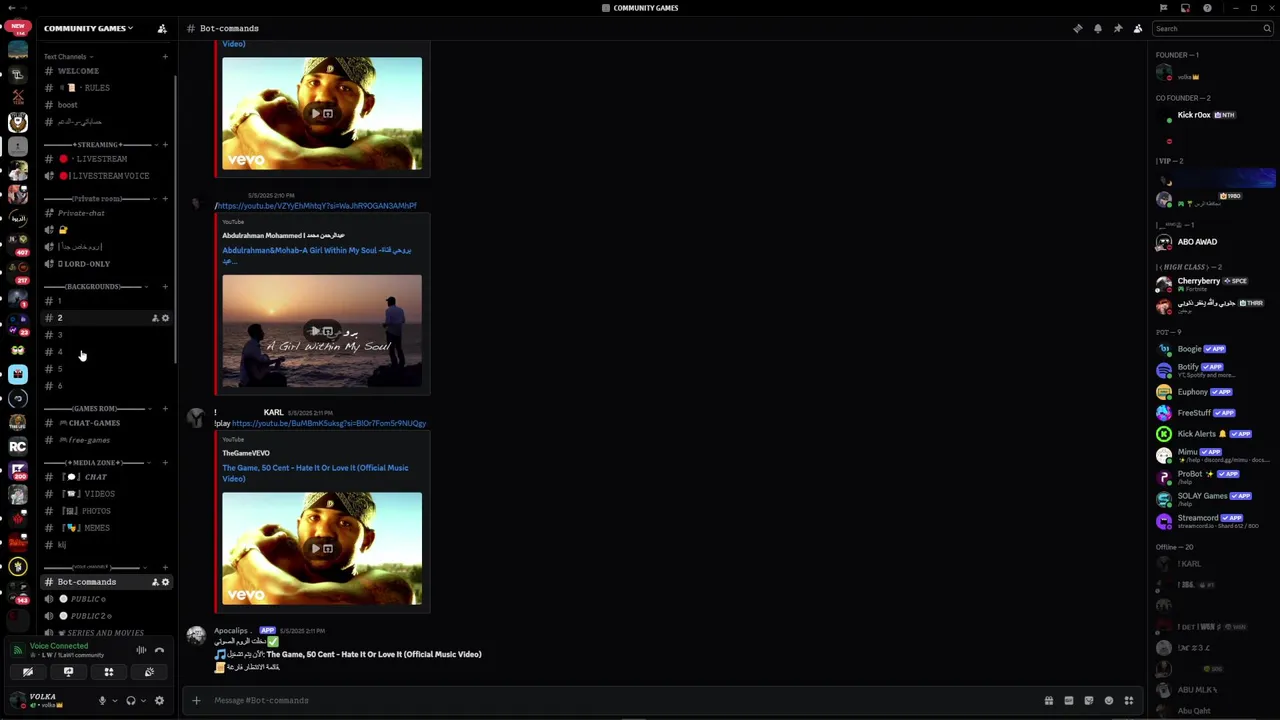Join the PUBLIC voice channel
This screenshot has width=1280, height=720.
coord(108,599)
